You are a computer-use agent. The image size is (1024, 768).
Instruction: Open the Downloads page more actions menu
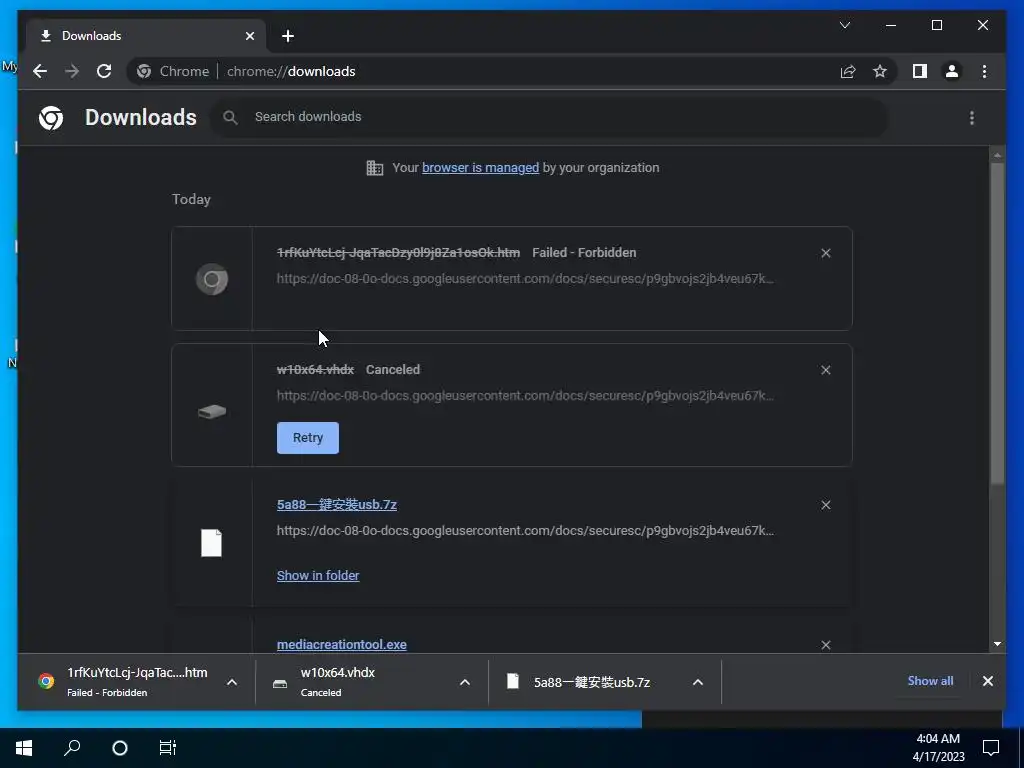(x=972, y=118)
